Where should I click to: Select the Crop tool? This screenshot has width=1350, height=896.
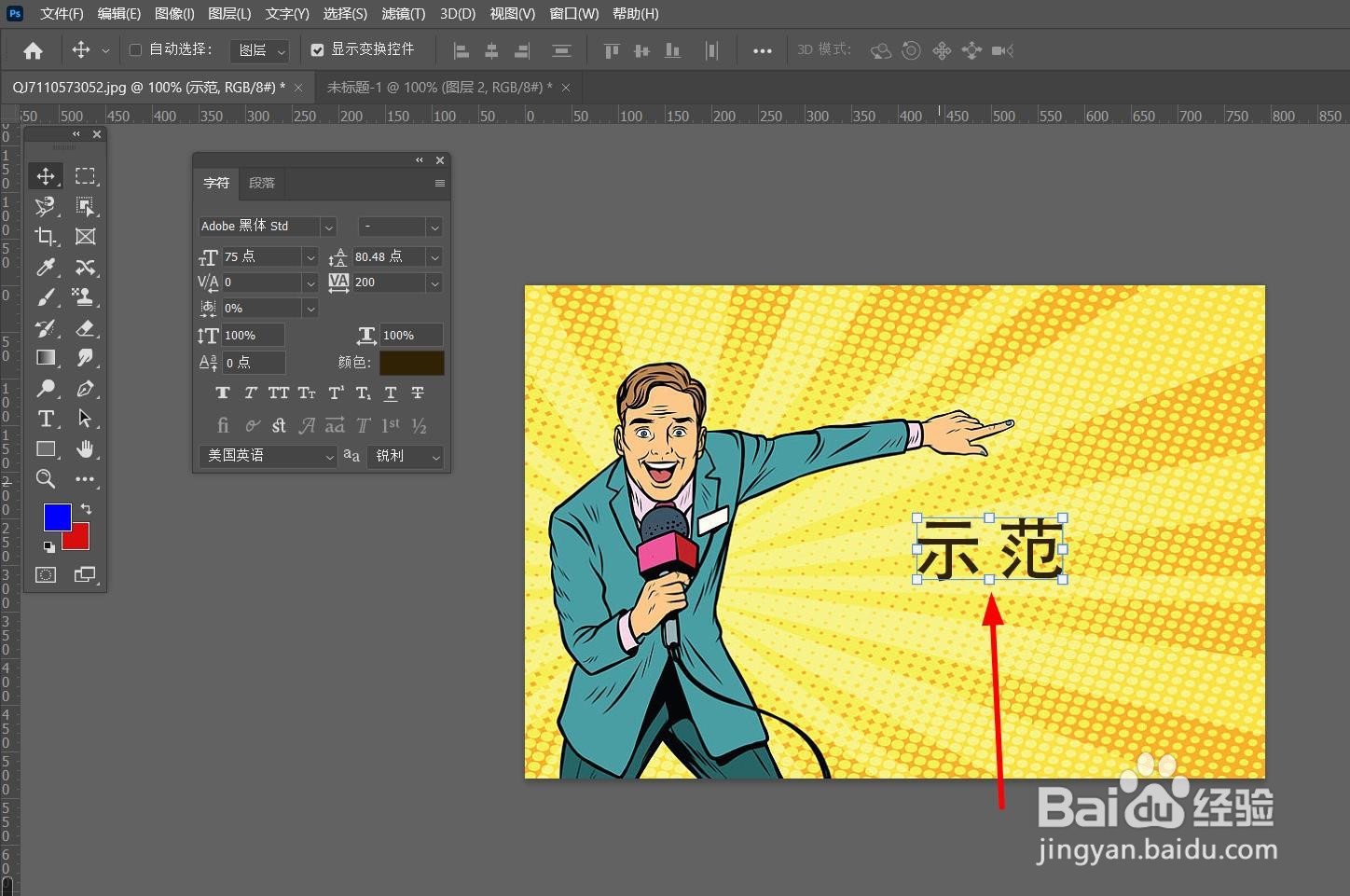click(x=46, y=237)
